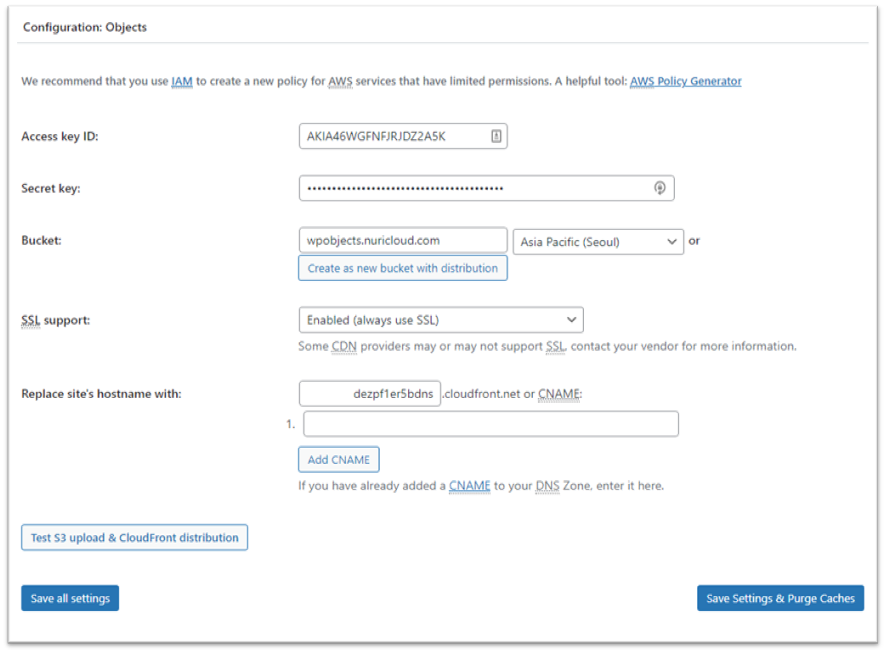Click the DNS abbreviation in the helper text
Viewport: 886px width, 653px height.
[x=546, y=486]
